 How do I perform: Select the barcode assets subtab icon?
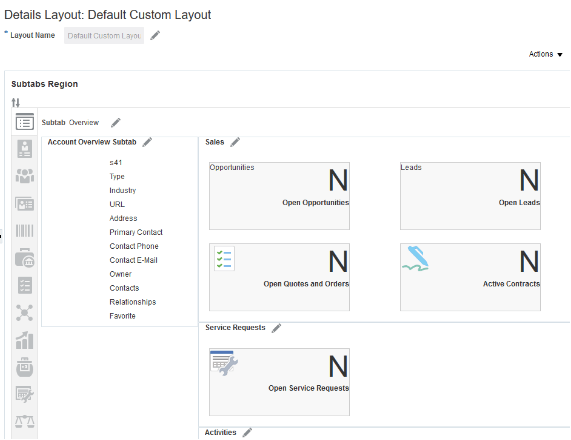pyautogui.click(x=25, y=231)
